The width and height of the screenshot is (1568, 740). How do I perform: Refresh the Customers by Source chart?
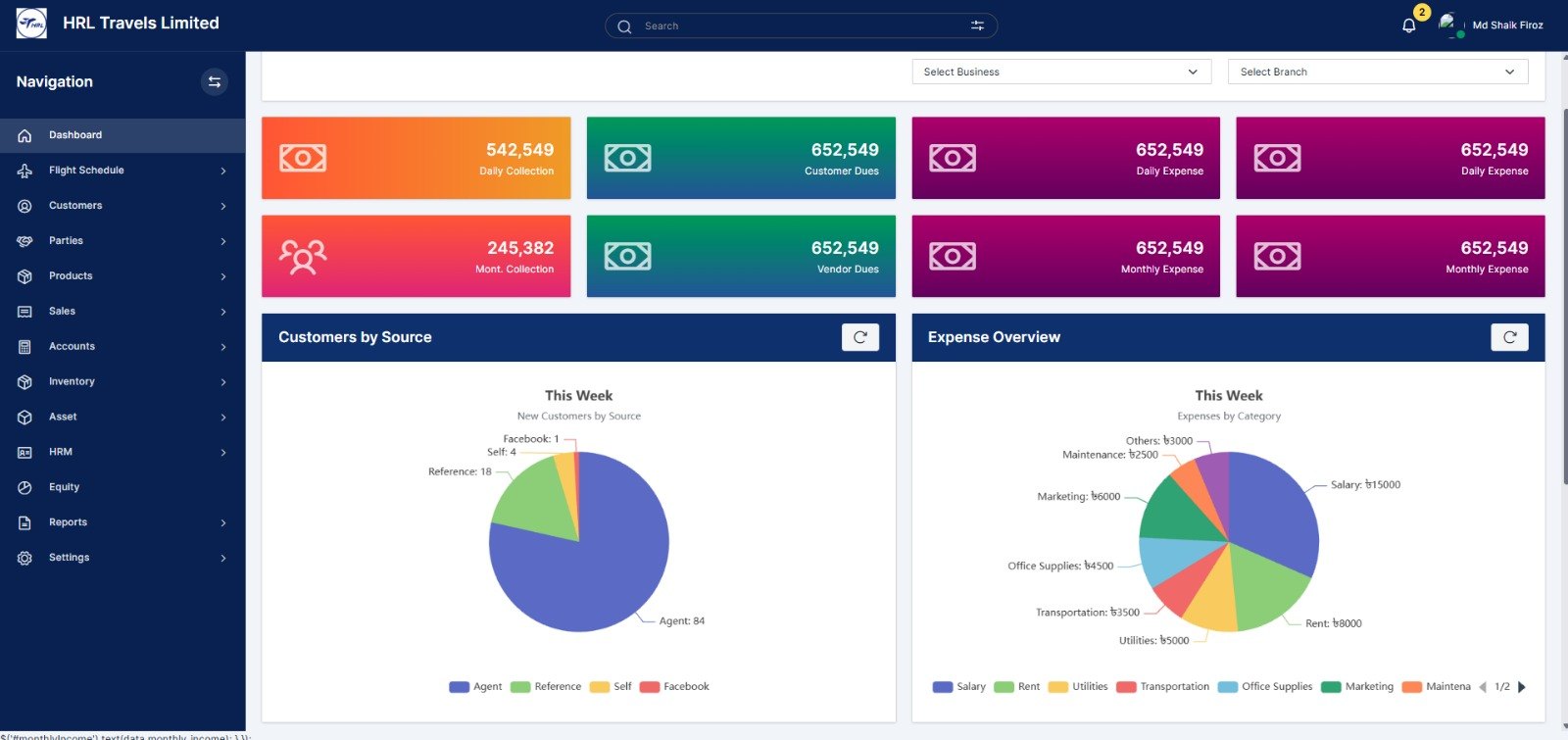[x=860, y=337]
